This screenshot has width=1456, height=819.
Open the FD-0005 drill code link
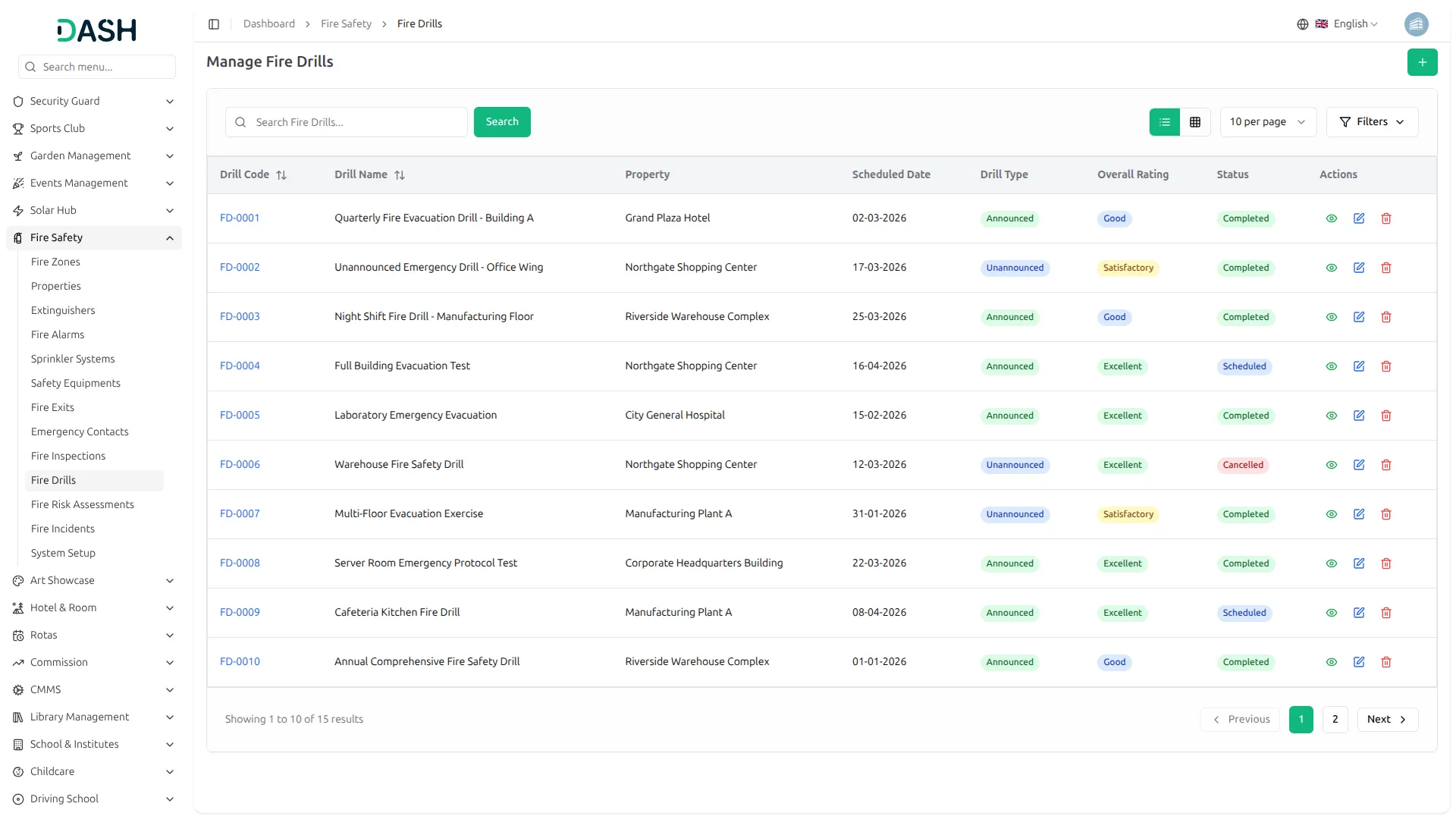(x=240, y=416)
